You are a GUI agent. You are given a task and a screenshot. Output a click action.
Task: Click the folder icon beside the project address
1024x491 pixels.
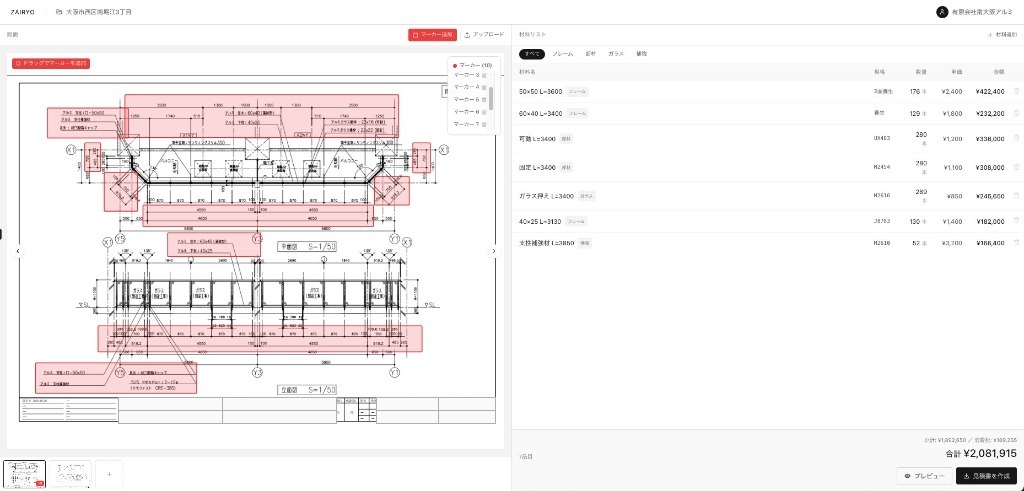pyautogui.click(x=59, y=12)
